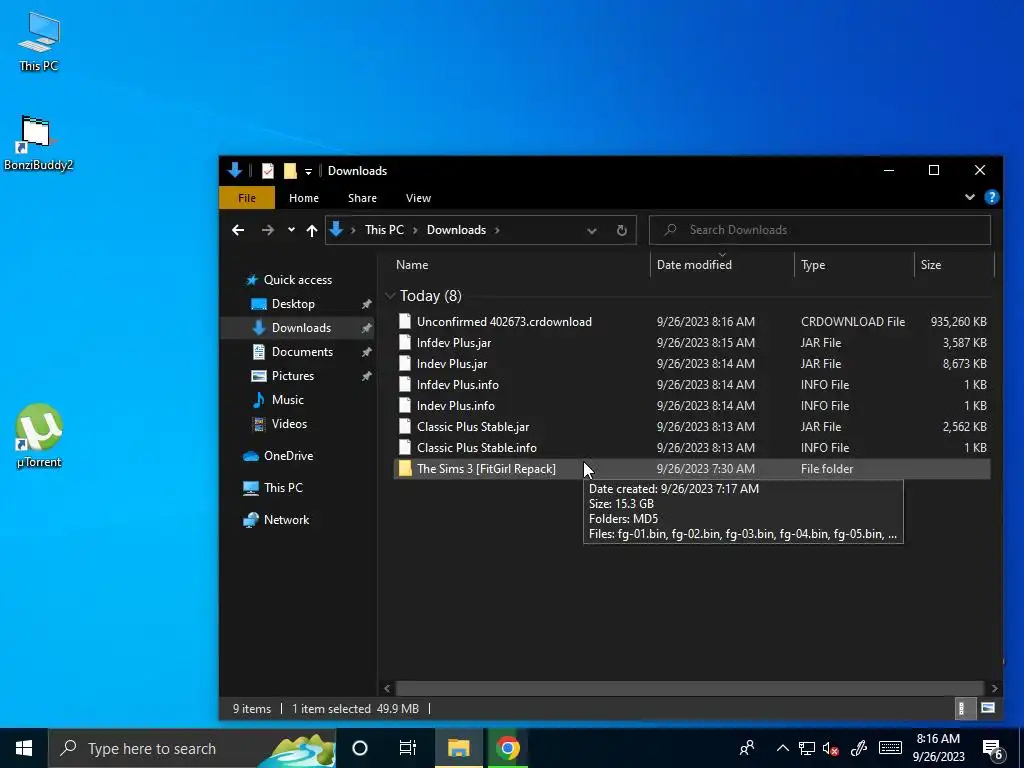
Task: Open Customize Quick Access Toolbar dropdown
Action: [x=308, y=172]
